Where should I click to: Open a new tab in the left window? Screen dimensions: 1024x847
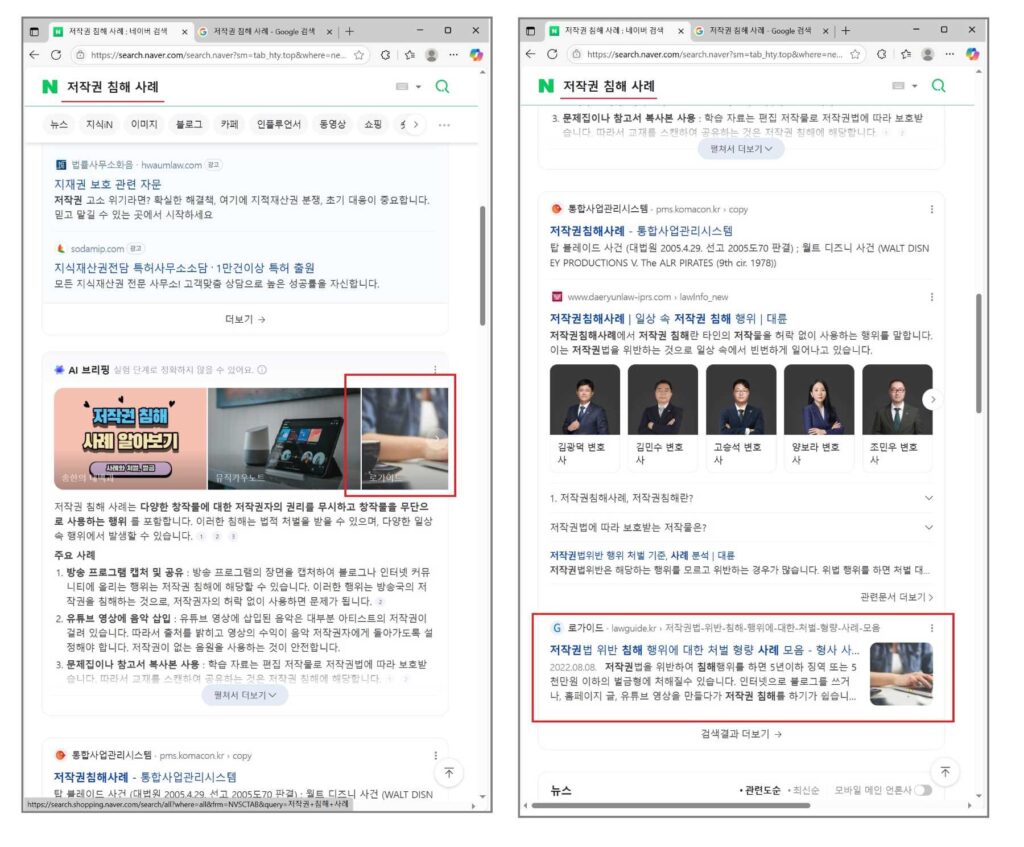[x=349, y=31]
